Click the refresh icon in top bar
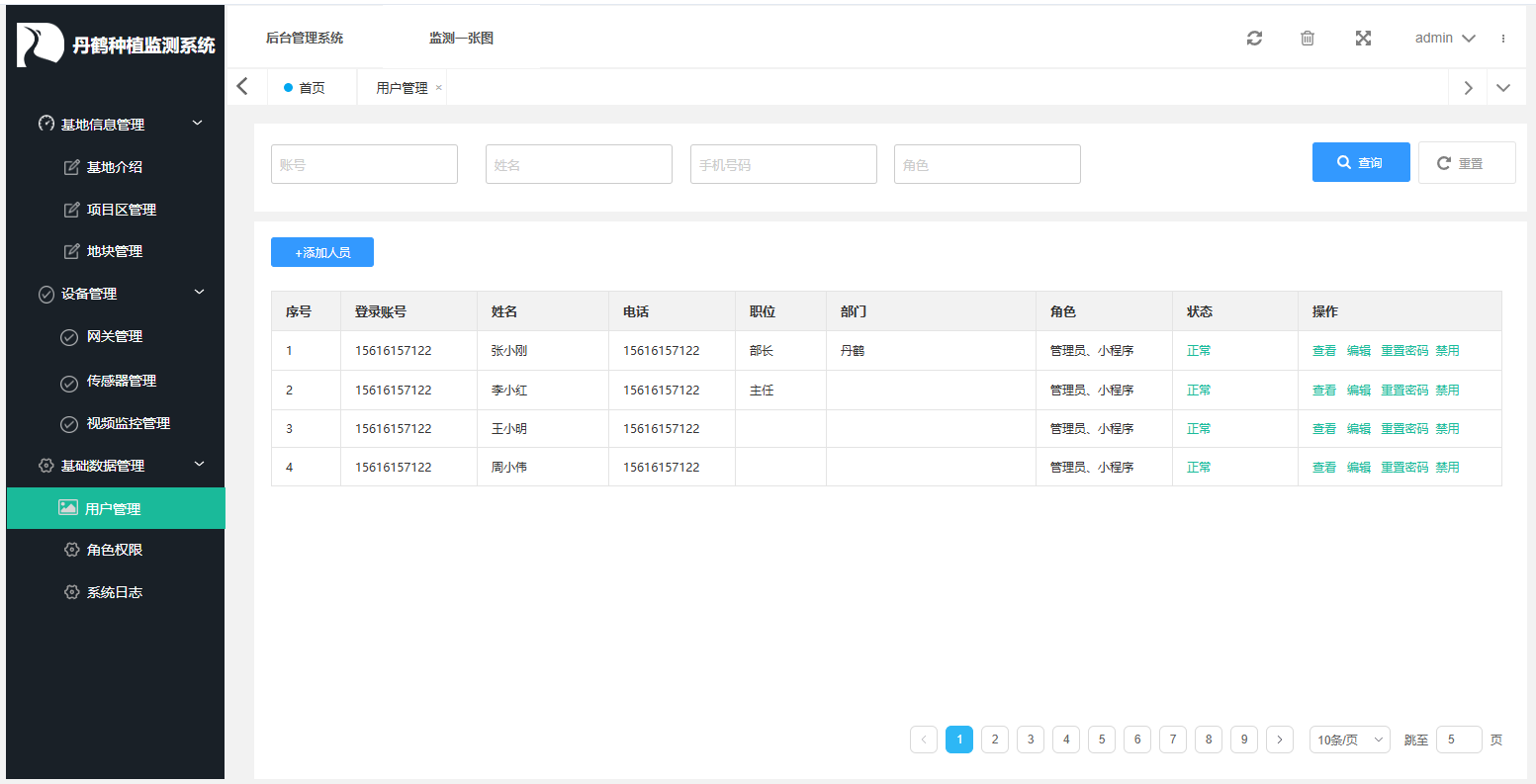Viewport: 1536px width, 784px height. click(x=1254, y=39)
